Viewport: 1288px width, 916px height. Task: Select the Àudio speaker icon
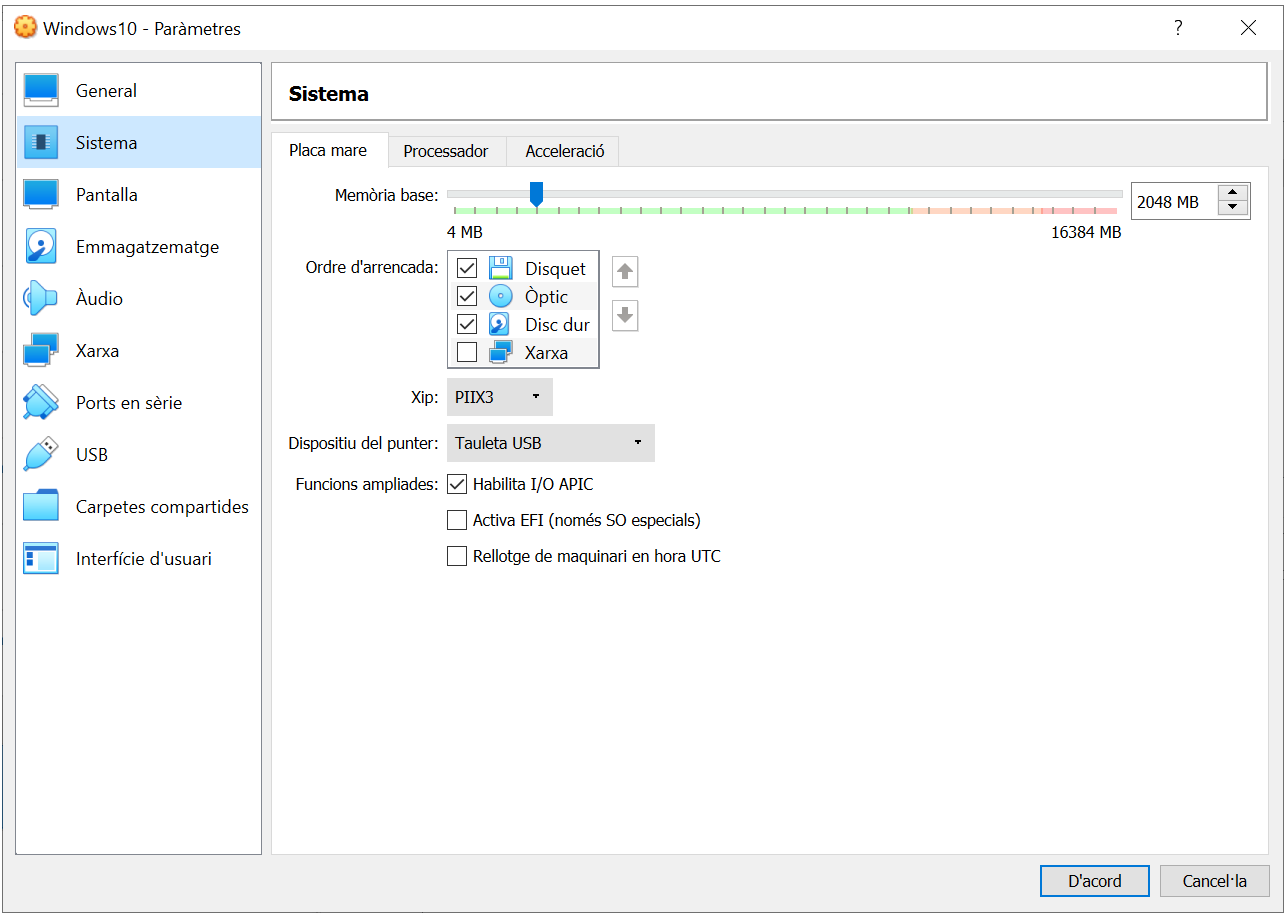click(x=41, y=299)
